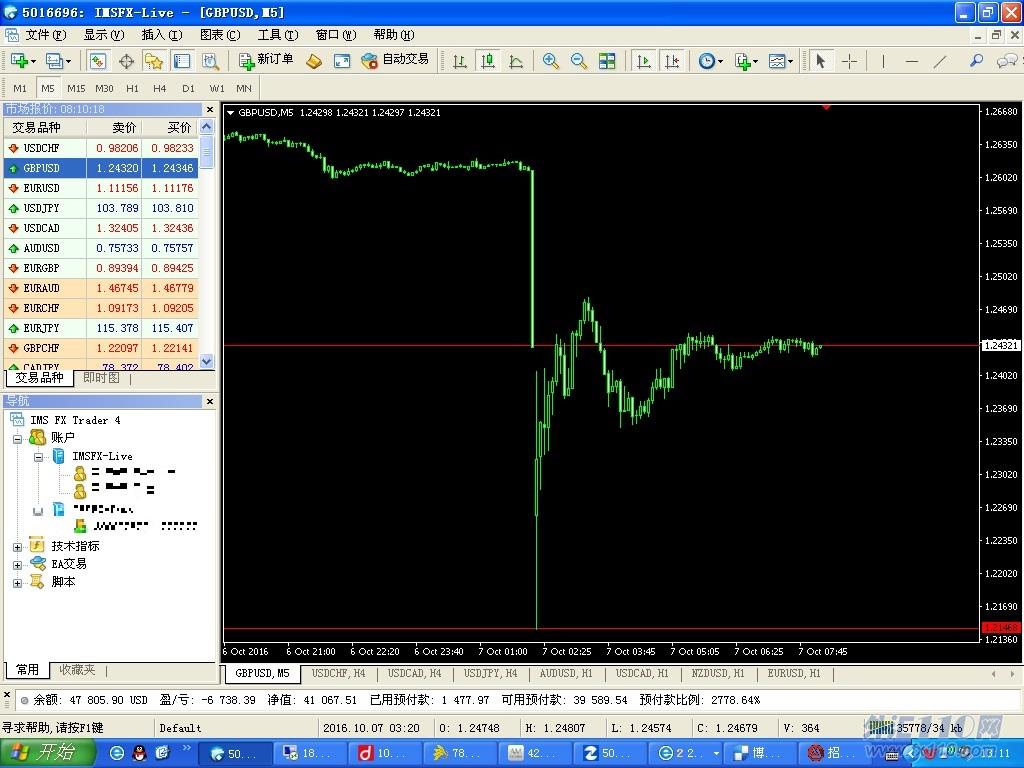1024x768 pixels.
Task: Click the 新订单 new order button
Action: pos(266,60)
